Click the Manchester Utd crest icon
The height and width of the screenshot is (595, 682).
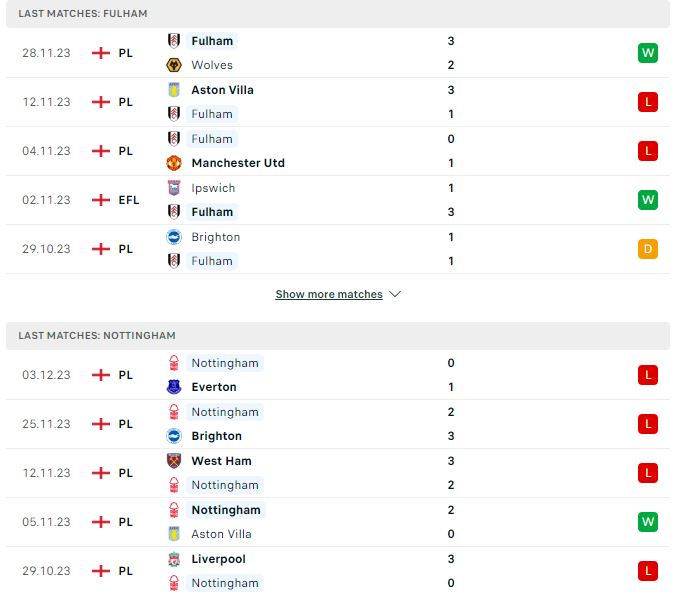point(174,163)
